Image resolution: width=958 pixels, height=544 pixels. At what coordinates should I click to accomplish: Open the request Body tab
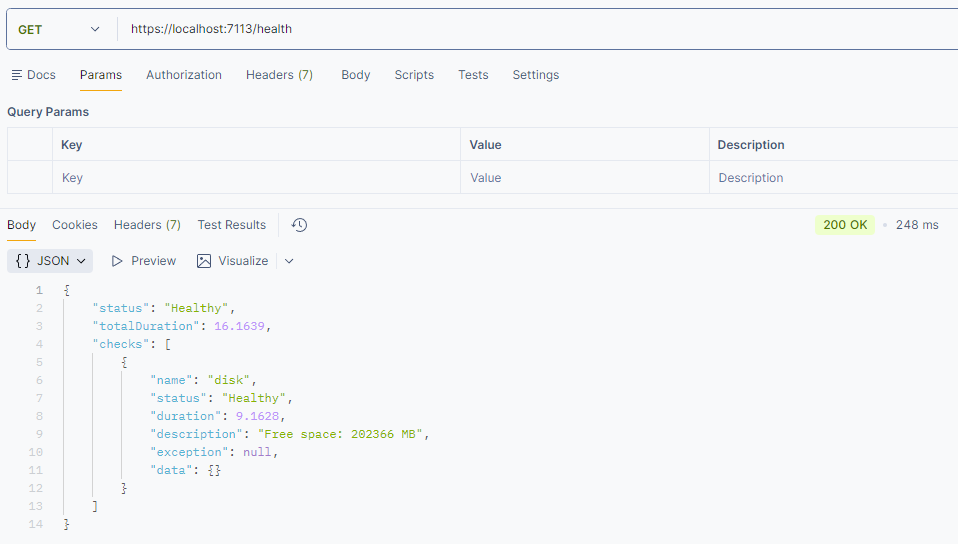356,75
